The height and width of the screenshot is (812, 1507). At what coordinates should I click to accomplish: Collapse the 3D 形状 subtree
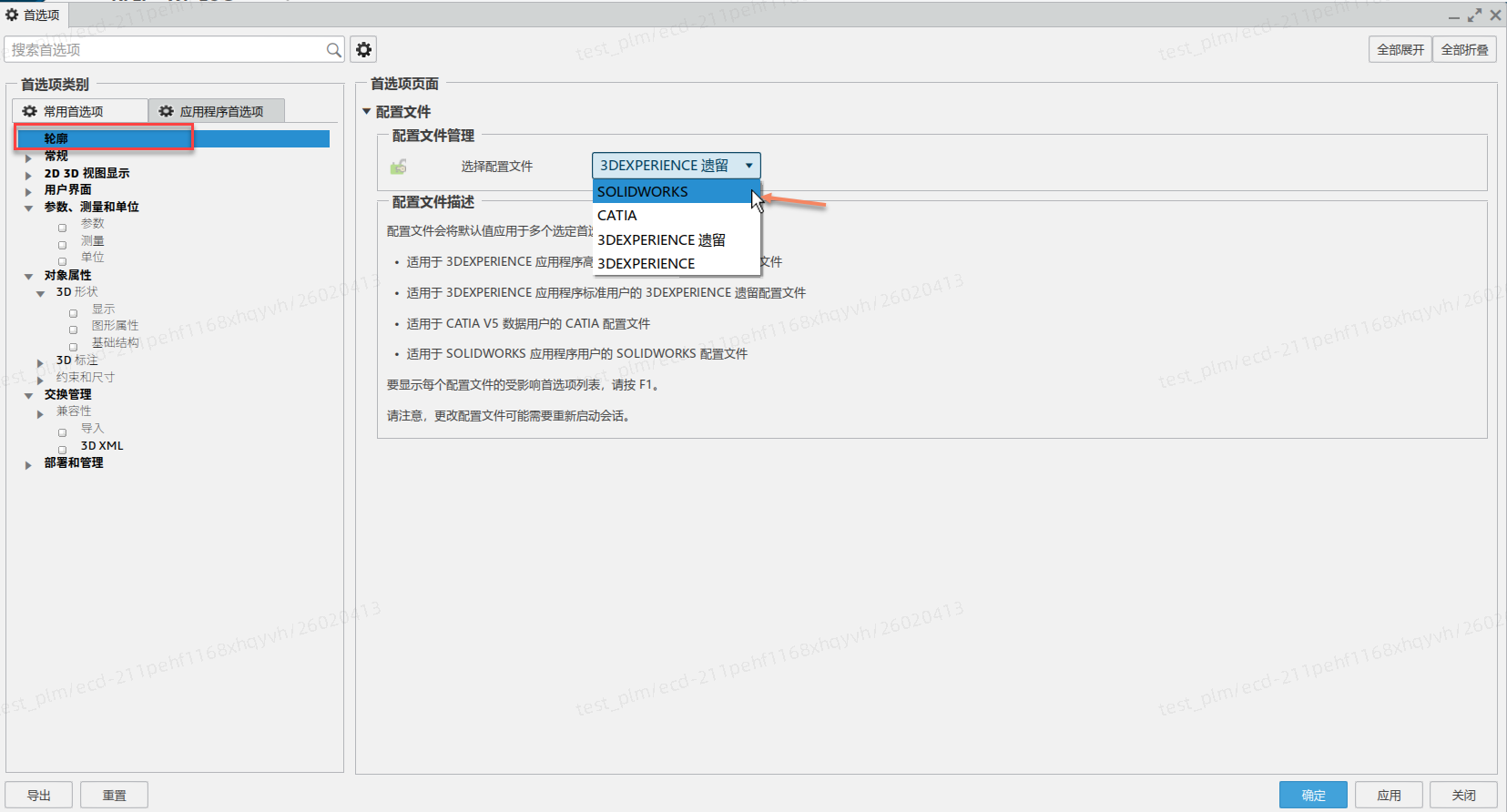pos(40,294)
